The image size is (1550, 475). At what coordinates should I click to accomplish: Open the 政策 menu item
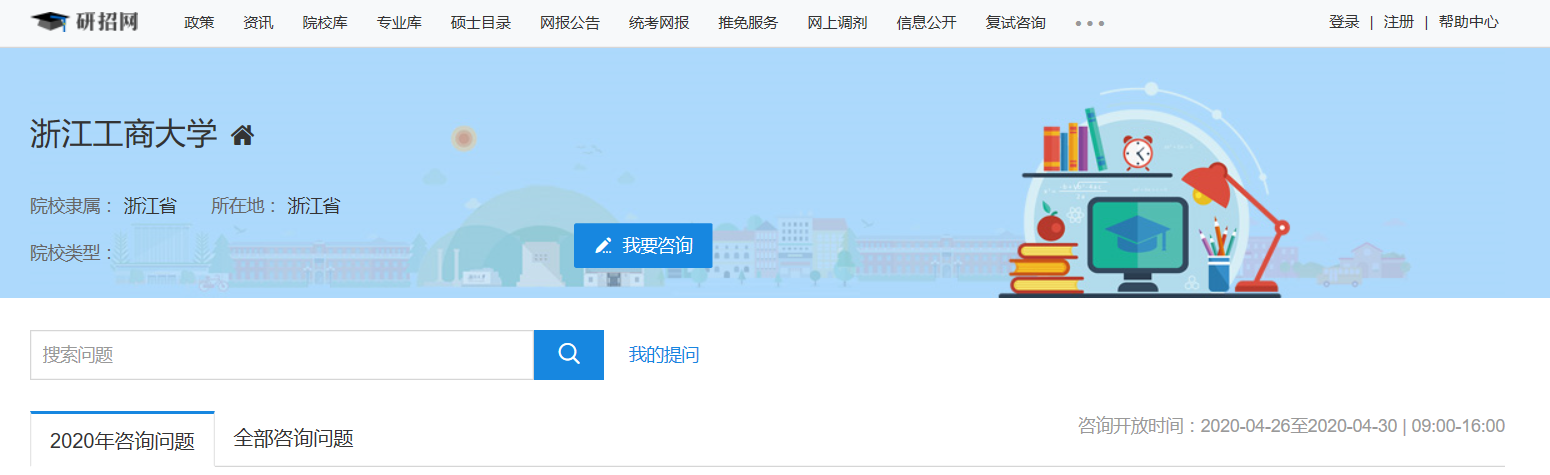click(x=199, y=23)
